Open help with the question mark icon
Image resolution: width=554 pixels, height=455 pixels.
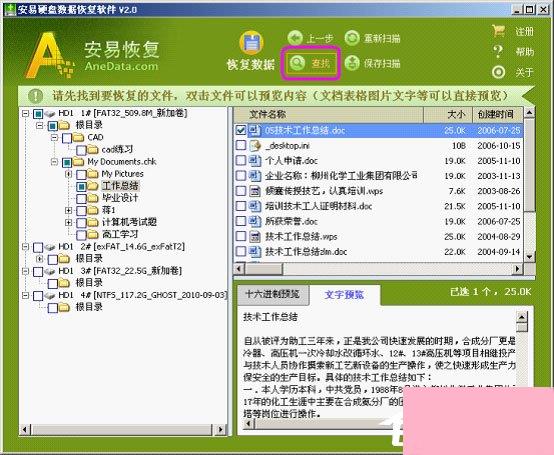(x=498, y=52)
